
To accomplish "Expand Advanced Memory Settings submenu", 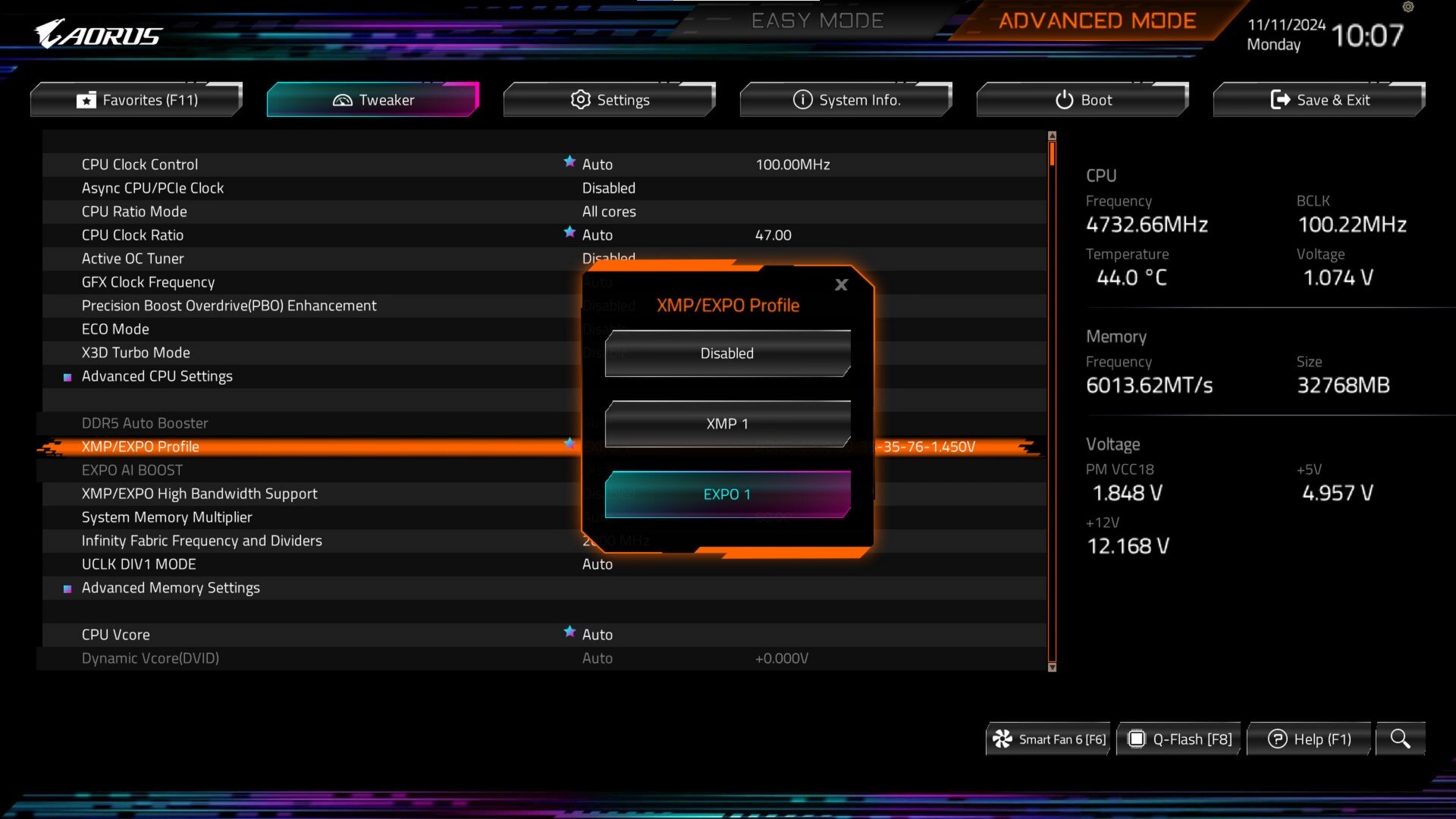I will tap(171, 588).
